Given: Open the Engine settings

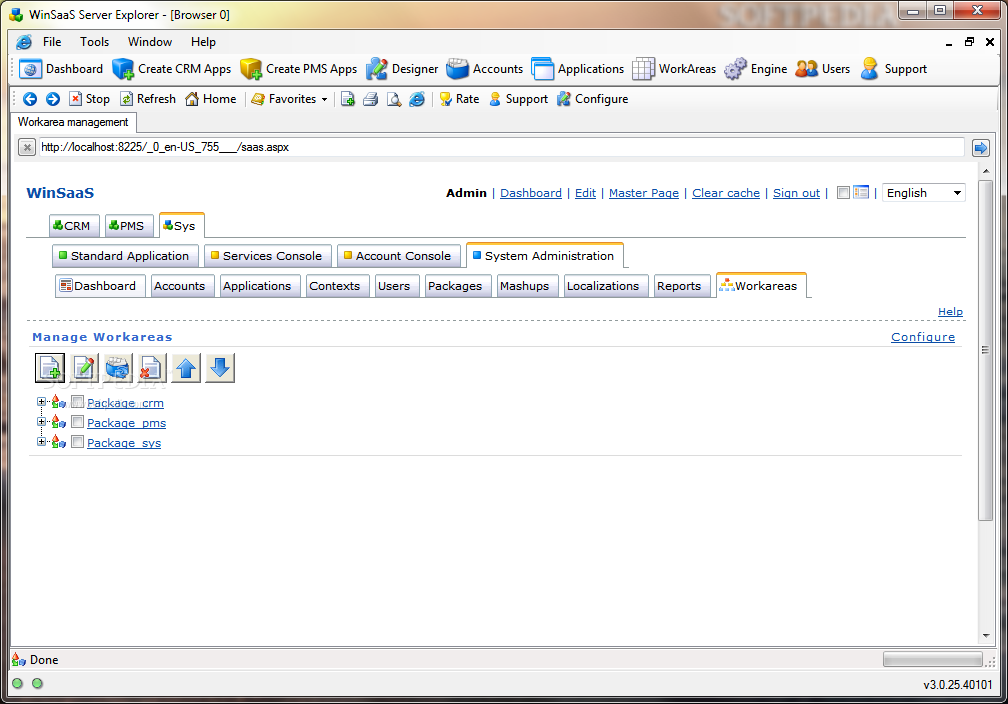Looking at the screenshot, I should 755,69.
